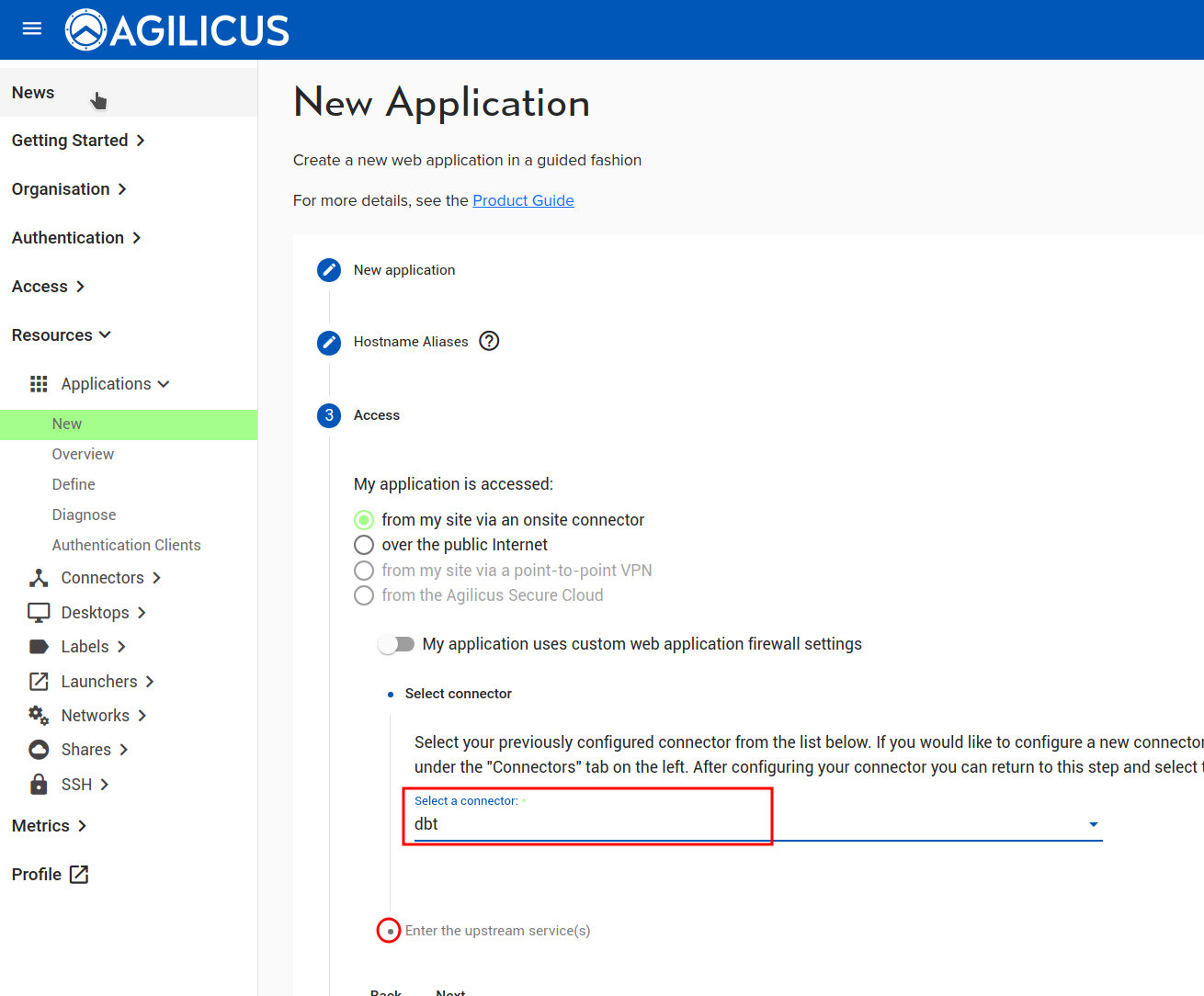This screenshot has height=996, width=1204.
Task: Toggle custom web application firewall settings
Action: click(x=396, y=644)
